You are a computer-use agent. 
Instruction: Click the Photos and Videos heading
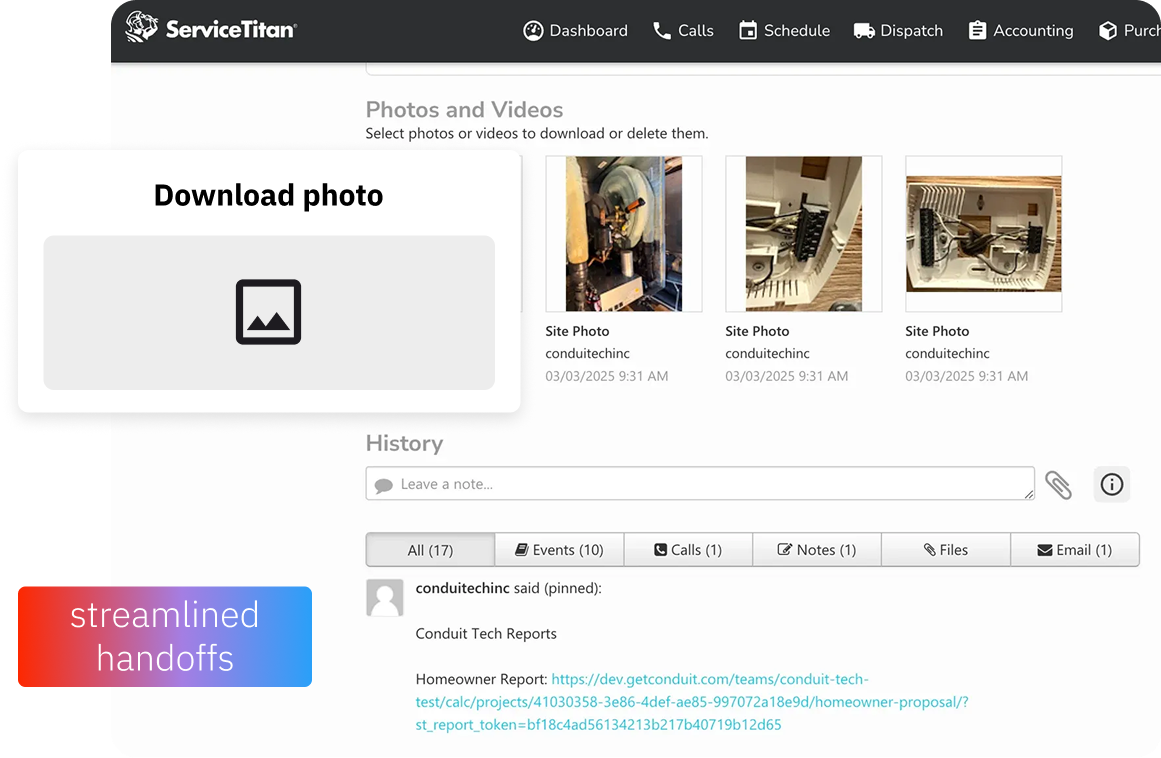pos(464,110)
